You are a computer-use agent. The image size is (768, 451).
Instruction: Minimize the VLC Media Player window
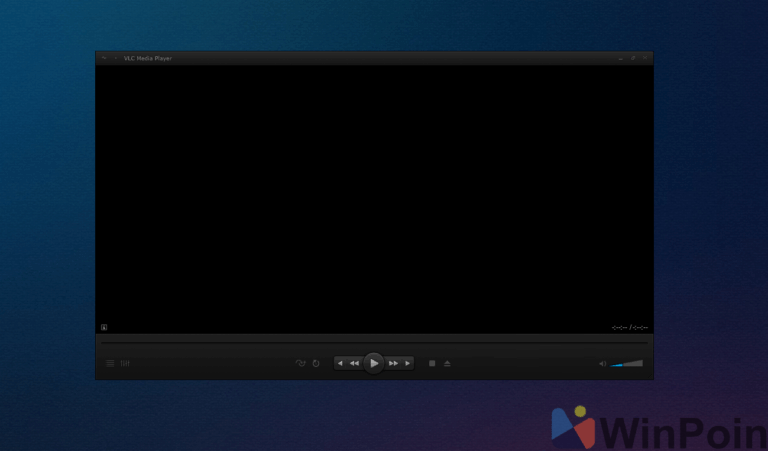click(621, 58)
